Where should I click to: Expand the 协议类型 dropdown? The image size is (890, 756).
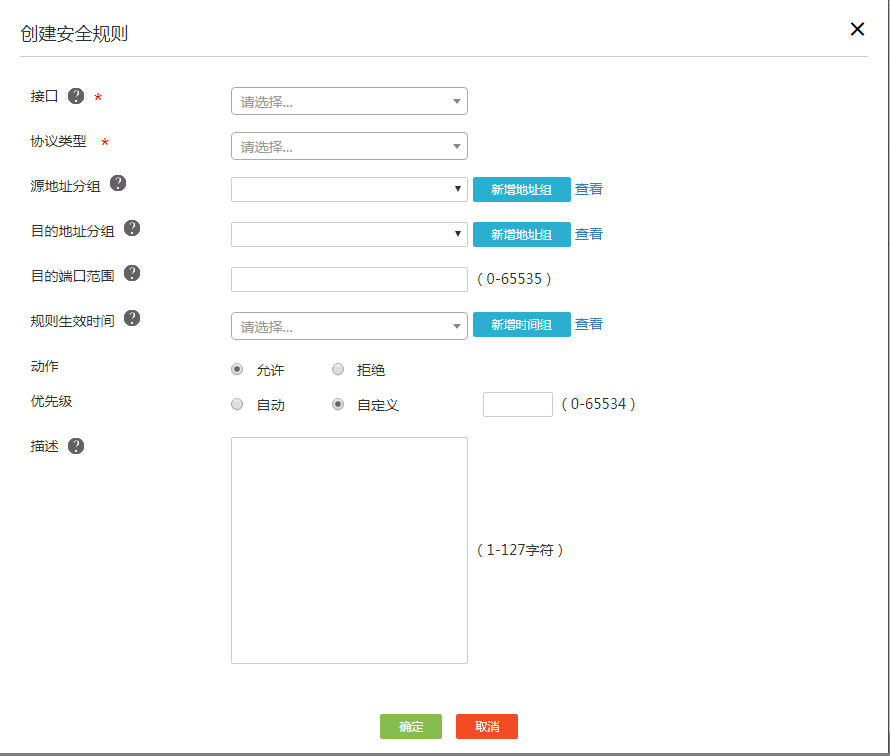pos(349,146)
